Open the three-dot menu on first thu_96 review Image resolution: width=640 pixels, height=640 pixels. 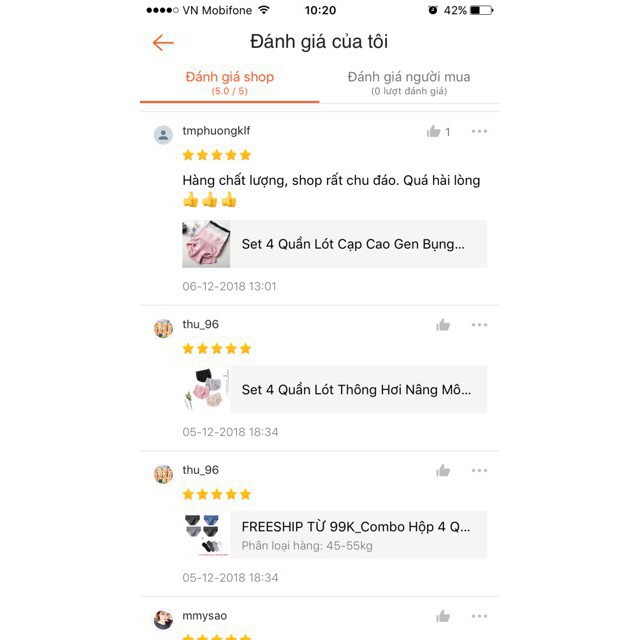pos(479,325)
